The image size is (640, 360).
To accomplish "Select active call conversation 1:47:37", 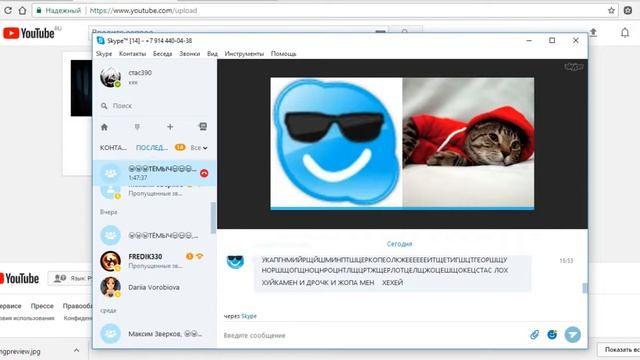I will (154, 173).
